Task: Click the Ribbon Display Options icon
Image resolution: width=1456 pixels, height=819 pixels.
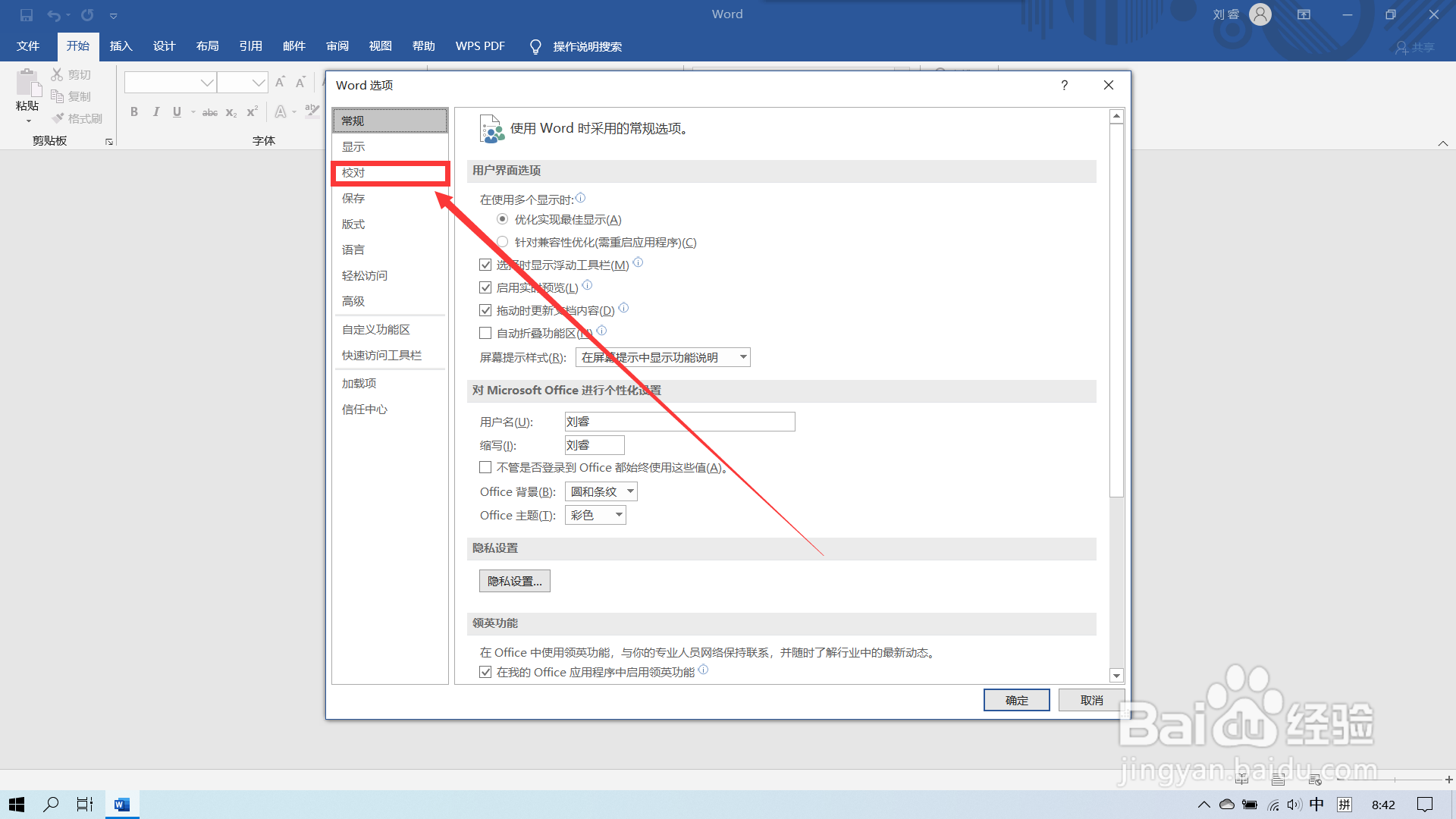Action: 1304,14
